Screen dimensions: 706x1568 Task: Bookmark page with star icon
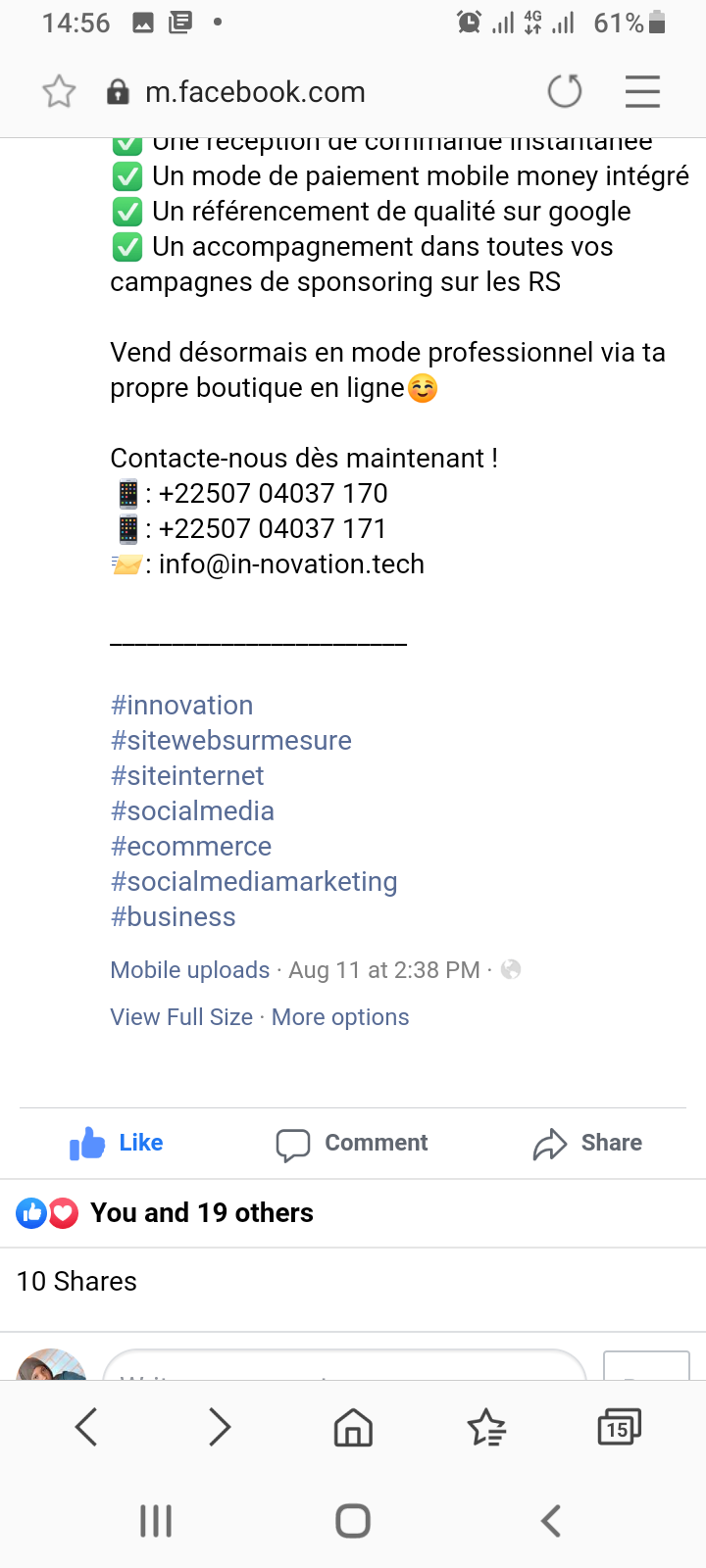(x=59, y=92)
